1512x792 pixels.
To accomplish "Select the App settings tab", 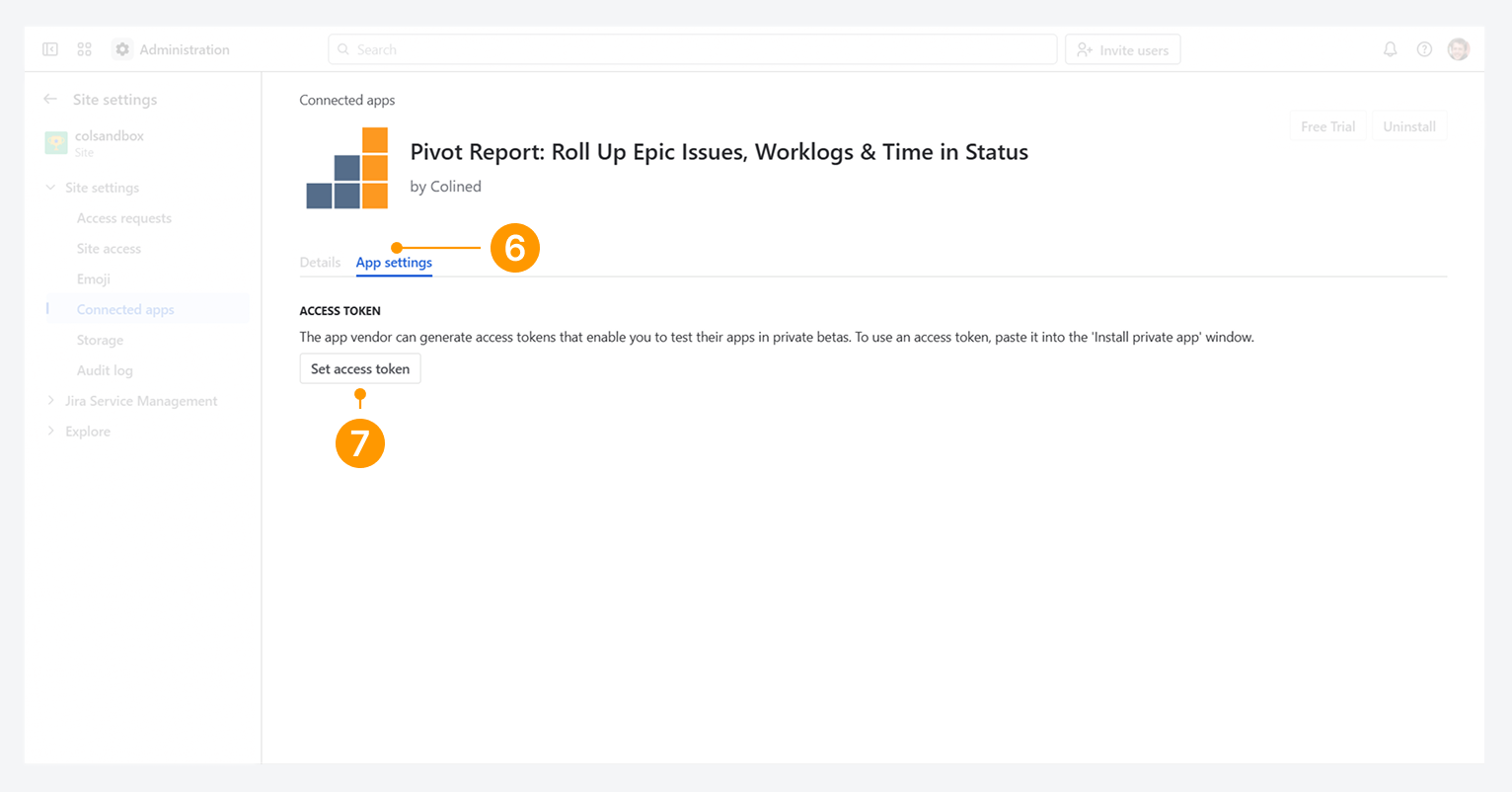I will coord(394,263).
